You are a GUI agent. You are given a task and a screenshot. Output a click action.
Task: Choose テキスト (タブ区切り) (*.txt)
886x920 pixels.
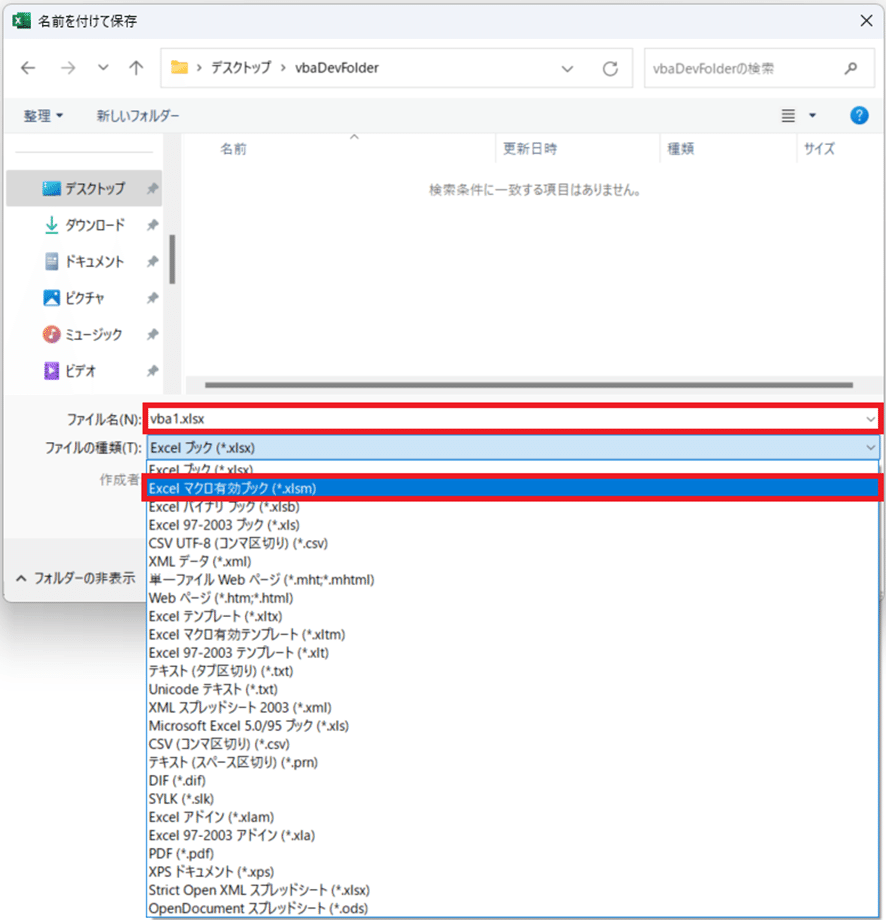[513, 671]
